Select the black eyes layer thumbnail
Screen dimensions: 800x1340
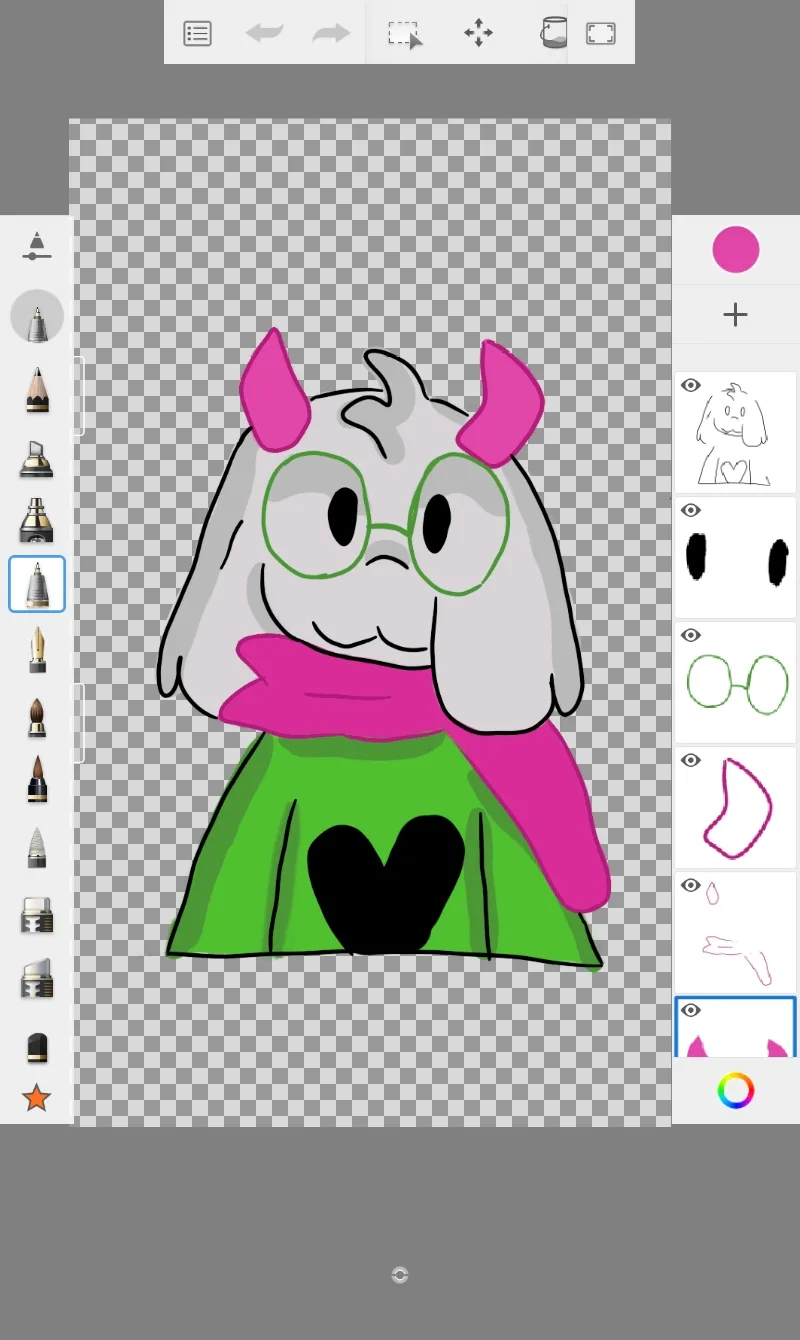click(736, 558)
